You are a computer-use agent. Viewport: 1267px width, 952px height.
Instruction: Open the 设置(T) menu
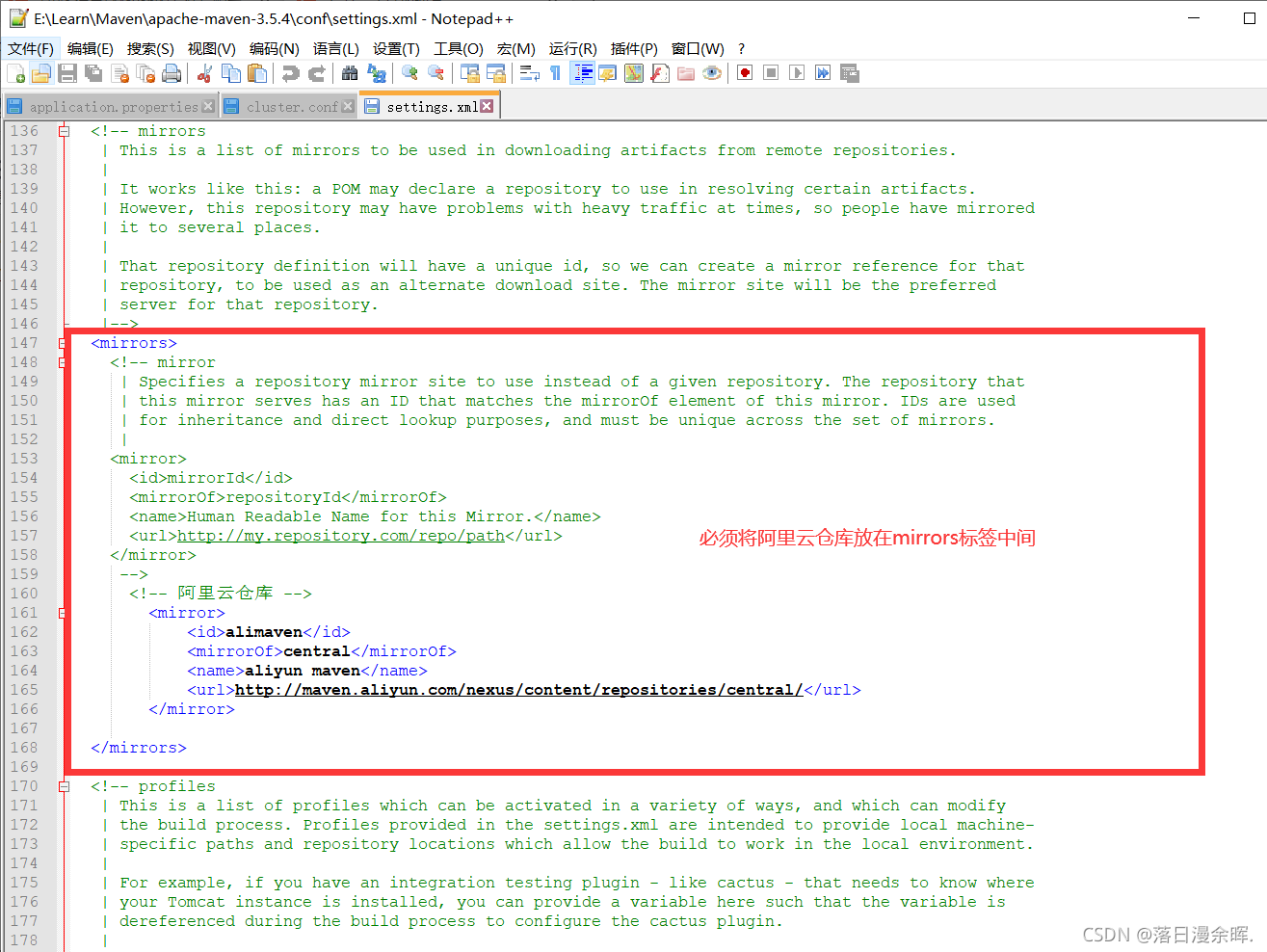(x=396, y=48)
